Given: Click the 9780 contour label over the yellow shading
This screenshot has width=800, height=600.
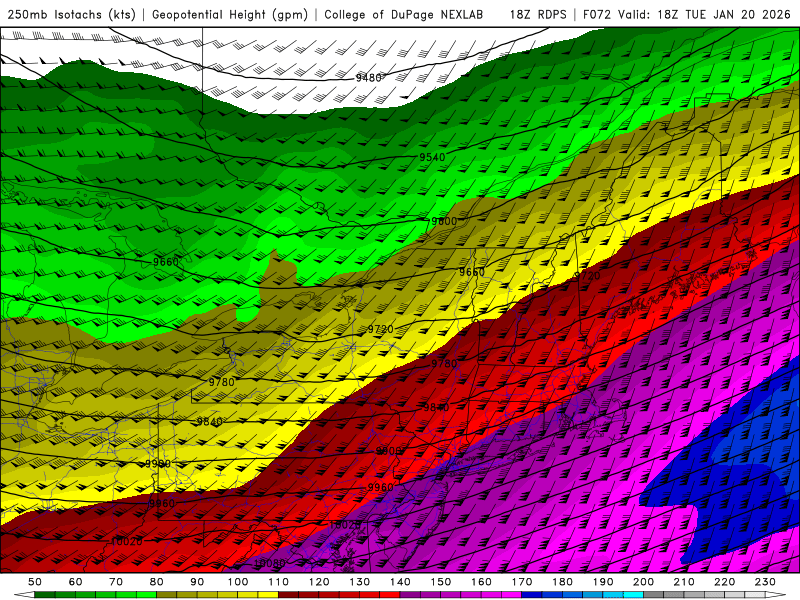Looking at the screenshot, I should 221,382.
